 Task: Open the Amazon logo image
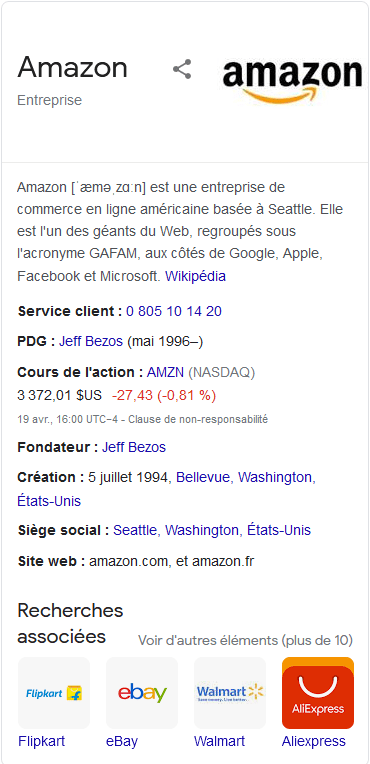pyautogui.click(x=292, y=82)
